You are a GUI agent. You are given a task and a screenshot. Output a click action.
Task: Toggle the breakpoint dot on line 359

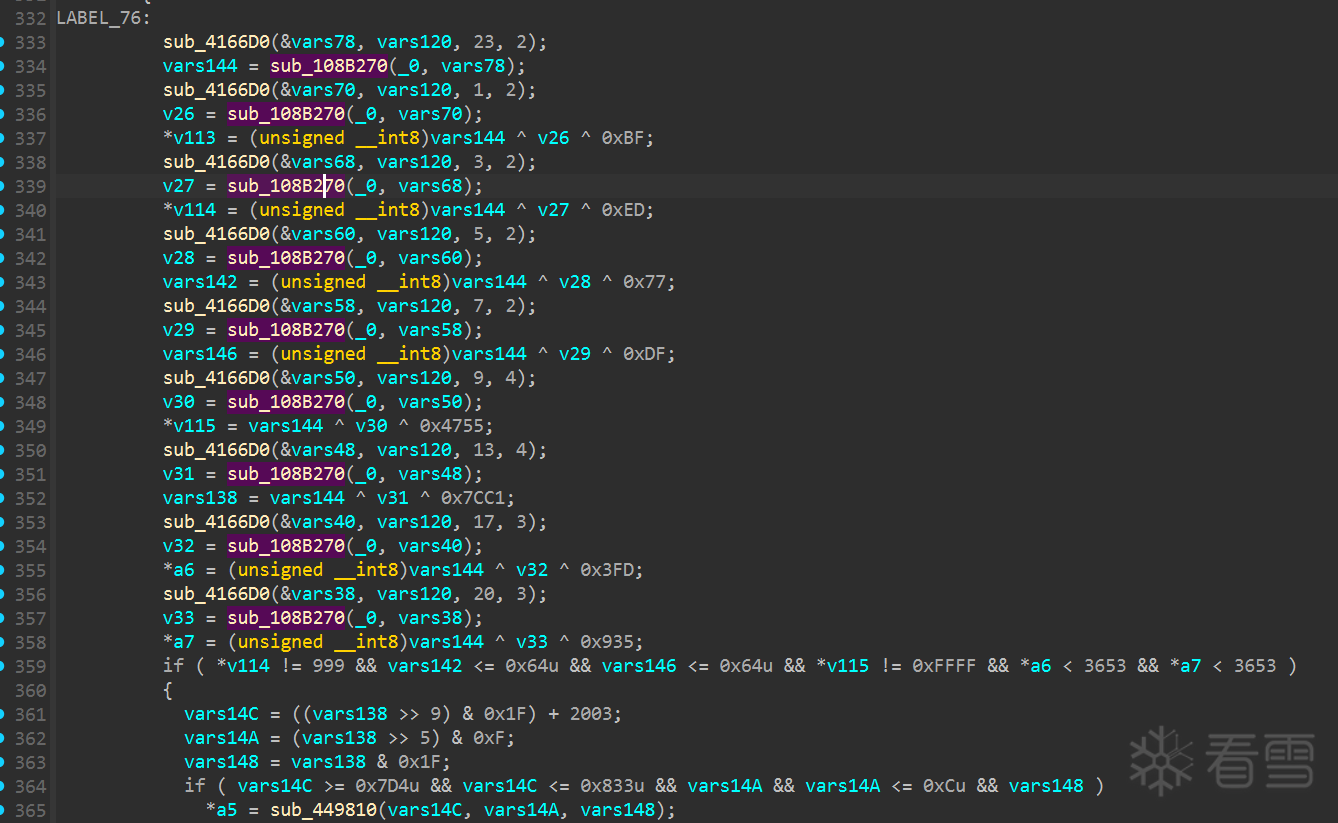tap(3, 666)
